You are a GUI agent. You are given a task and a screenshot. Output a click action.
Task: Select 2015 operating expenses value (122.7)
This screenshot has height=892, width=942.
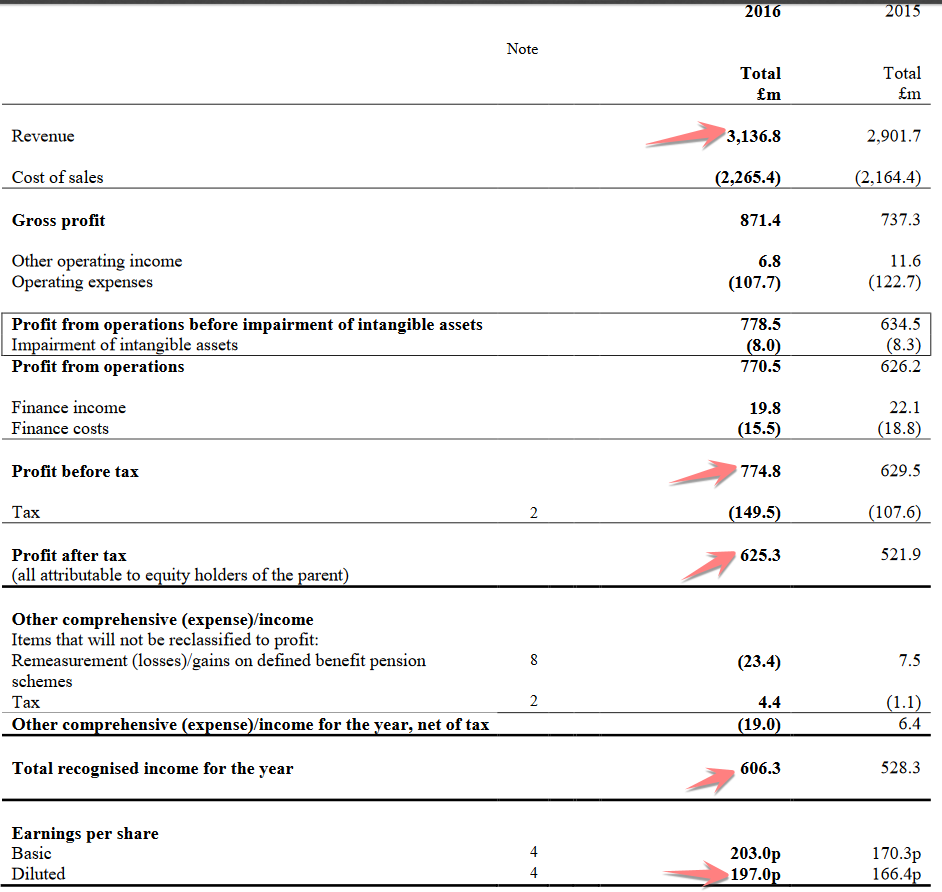coord(894,282)
